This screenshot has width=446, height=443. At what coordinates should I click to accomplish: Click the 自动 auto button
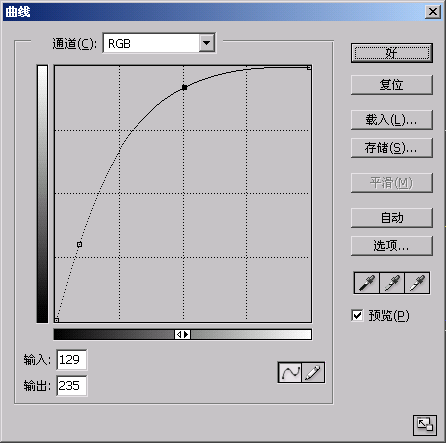pos(392,218)
